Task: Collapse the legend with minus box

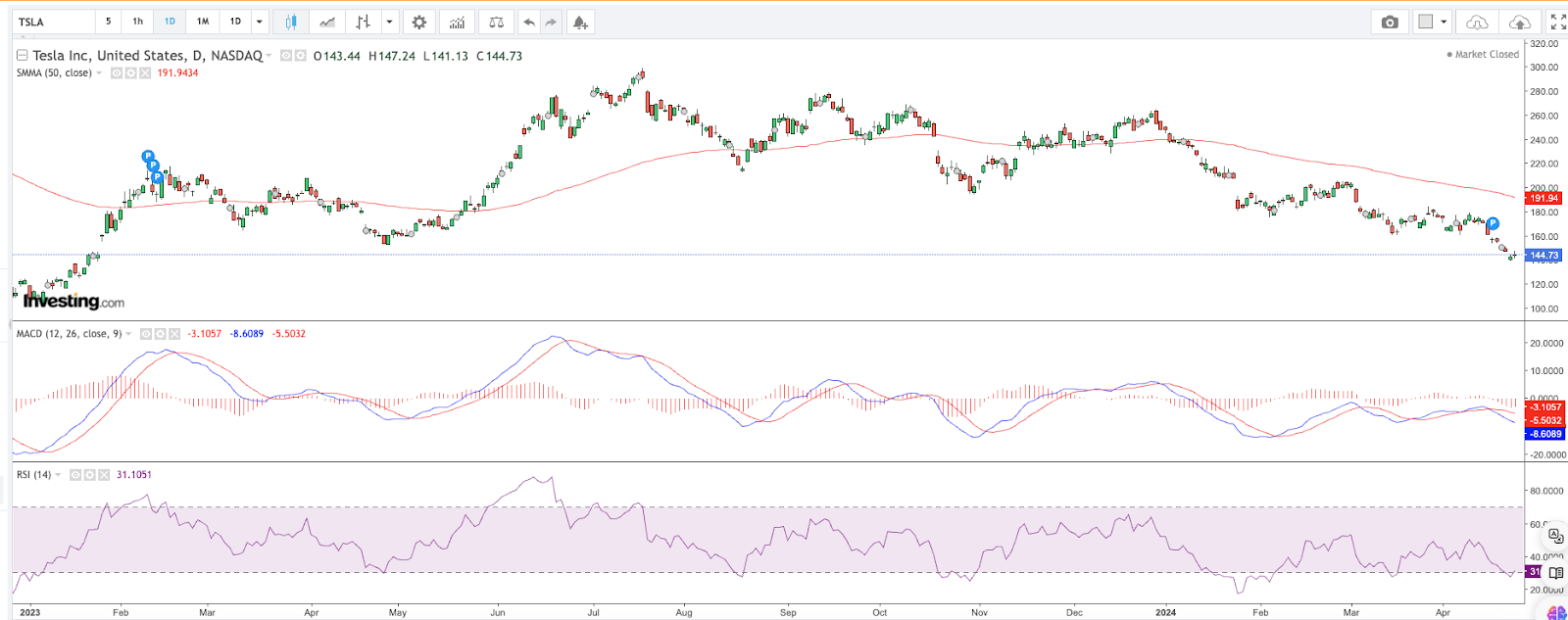Action: (x=22, y=56)
